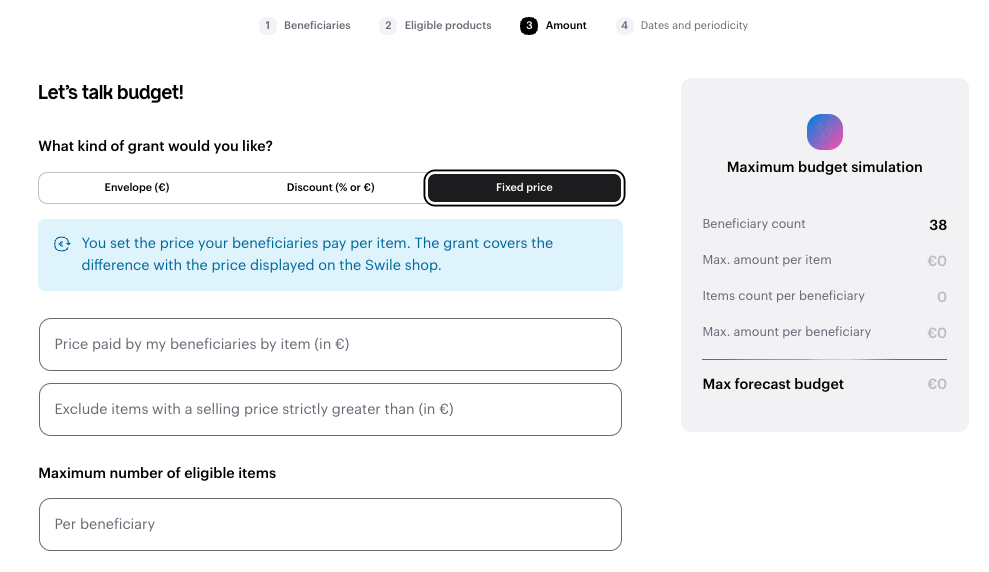Click the gradient Swile simulation icon
Screen dimensions: 989x572
coord(824,132)
